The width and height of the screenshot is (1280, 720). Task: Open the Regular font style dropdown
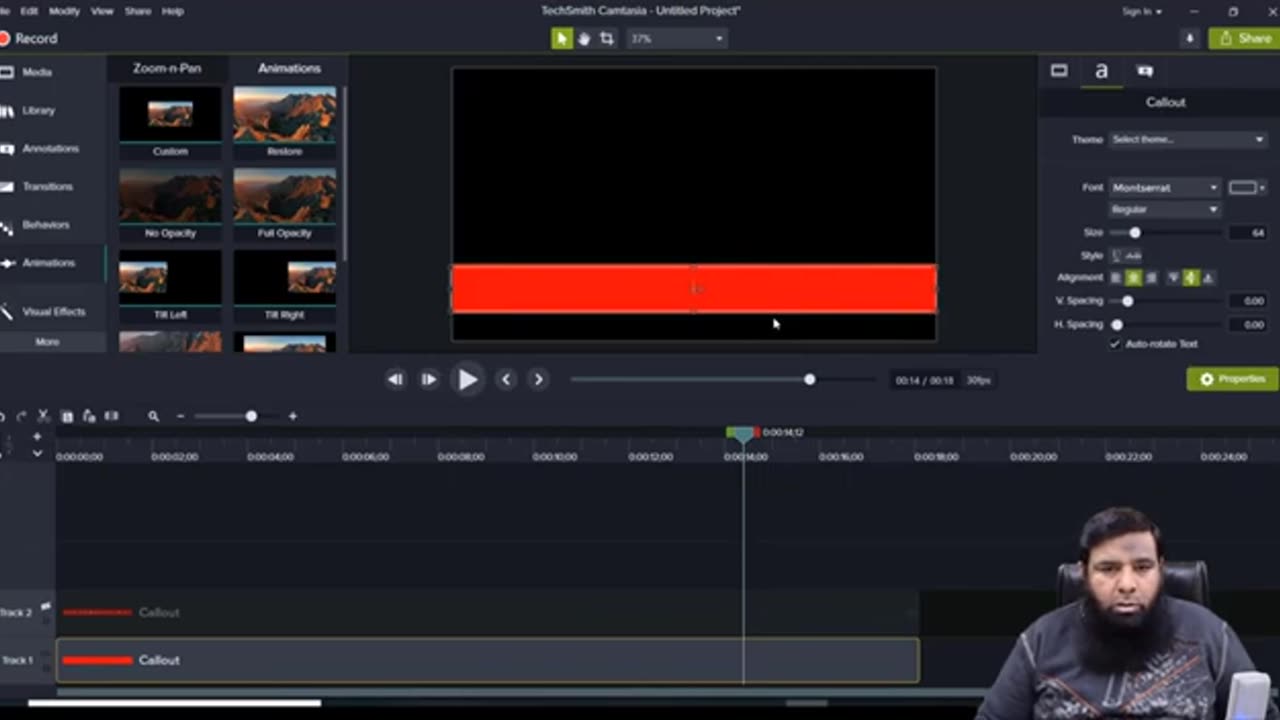click(x=1165, y=209)
